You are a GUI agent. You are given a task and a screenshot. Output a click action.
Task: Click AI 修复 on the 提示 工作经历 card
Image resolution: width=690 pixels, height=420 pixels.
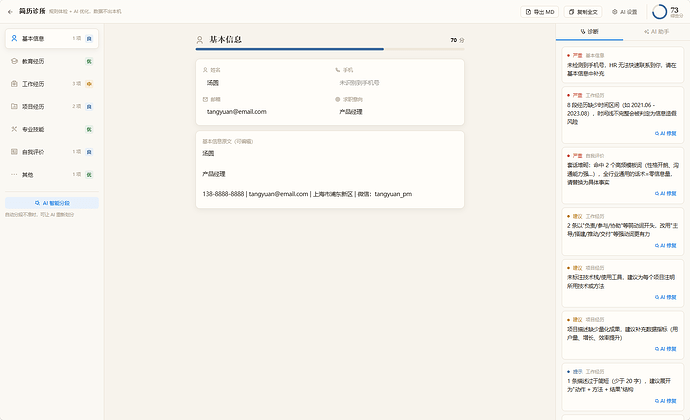click(x=665, y=401)
